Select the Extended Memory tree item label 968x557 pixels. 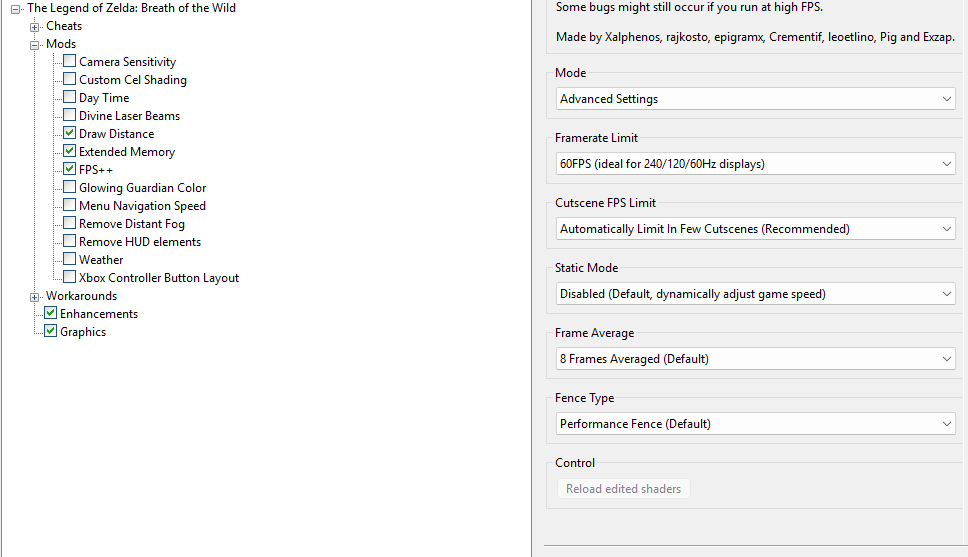[127, 152]
